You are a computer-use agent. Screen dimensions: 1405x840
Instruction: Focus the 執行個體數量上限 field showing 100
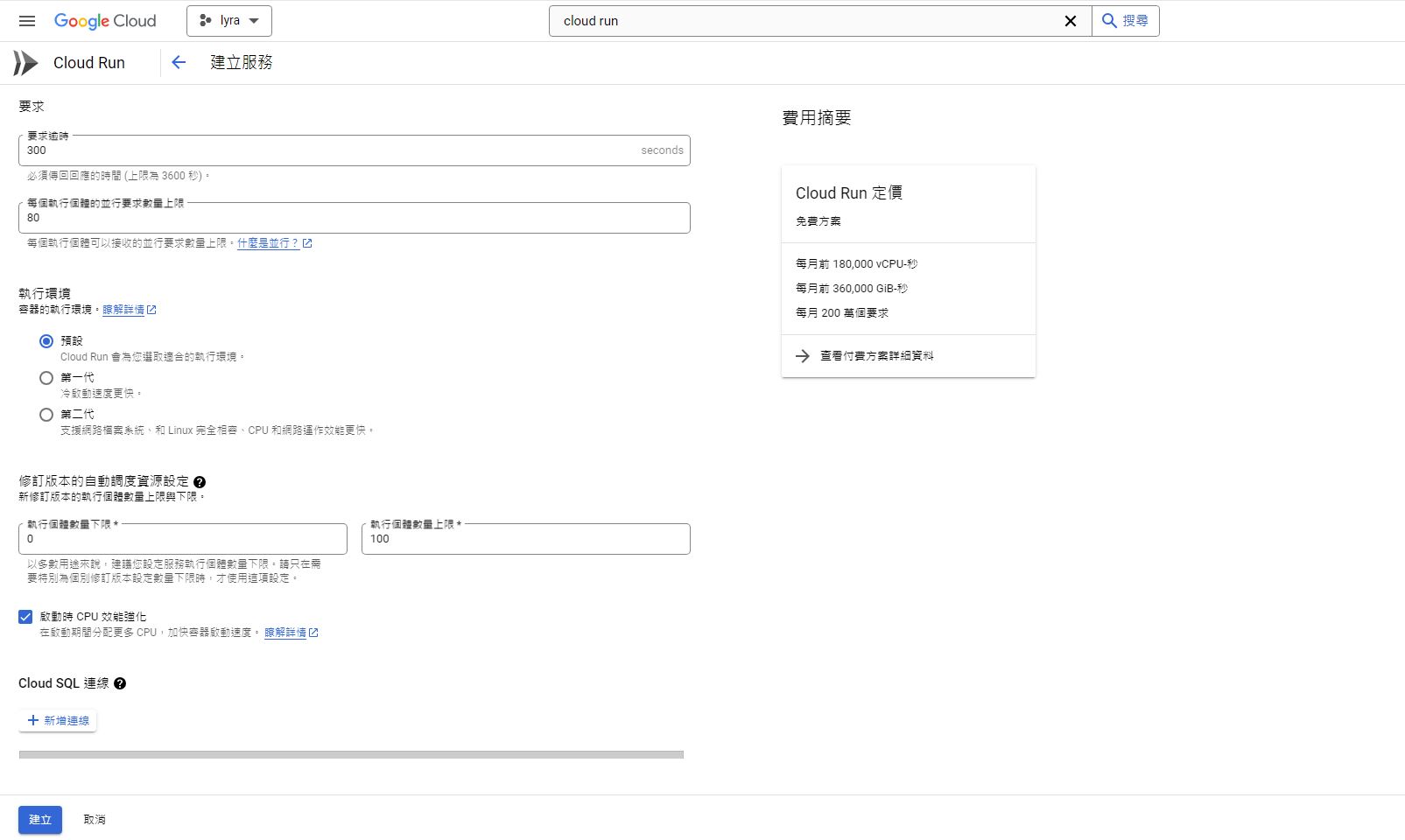[x=526, y=539]
